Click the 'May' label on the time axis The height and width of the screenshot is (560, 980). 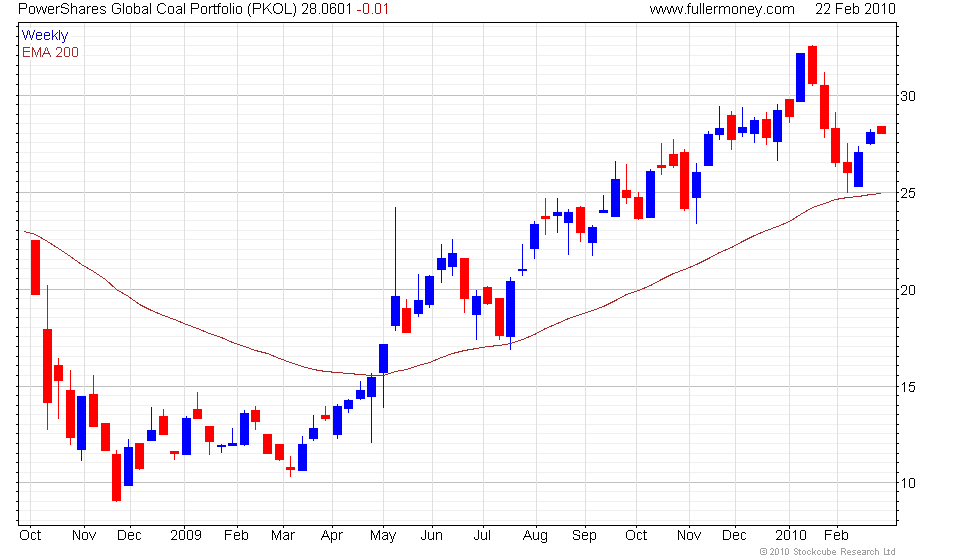[383, 536]
